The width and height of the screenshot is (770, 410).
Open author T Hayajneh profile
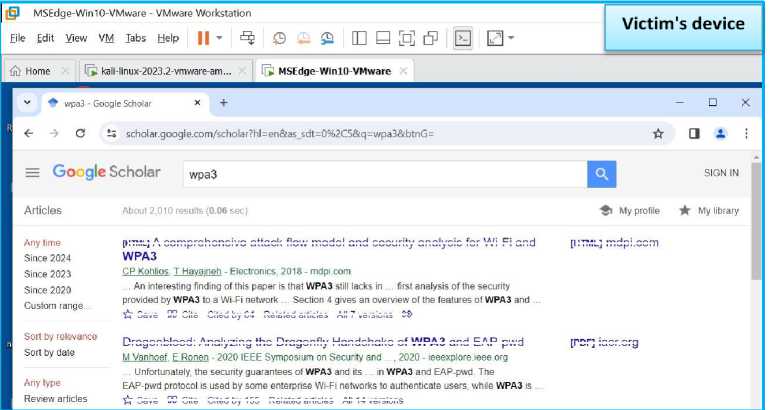pos(197,271)
